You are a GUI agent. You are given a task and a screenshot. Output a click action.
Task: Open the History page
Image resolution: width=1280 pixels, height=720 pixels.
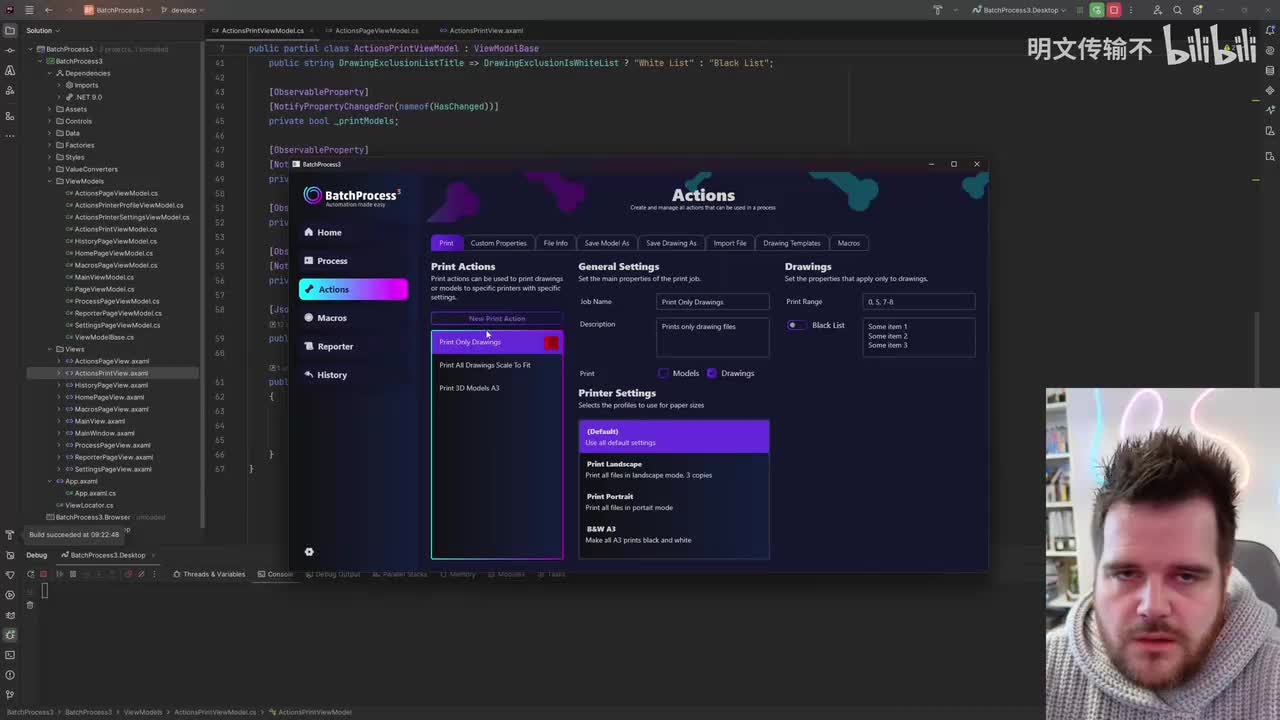tap(353, 375)
